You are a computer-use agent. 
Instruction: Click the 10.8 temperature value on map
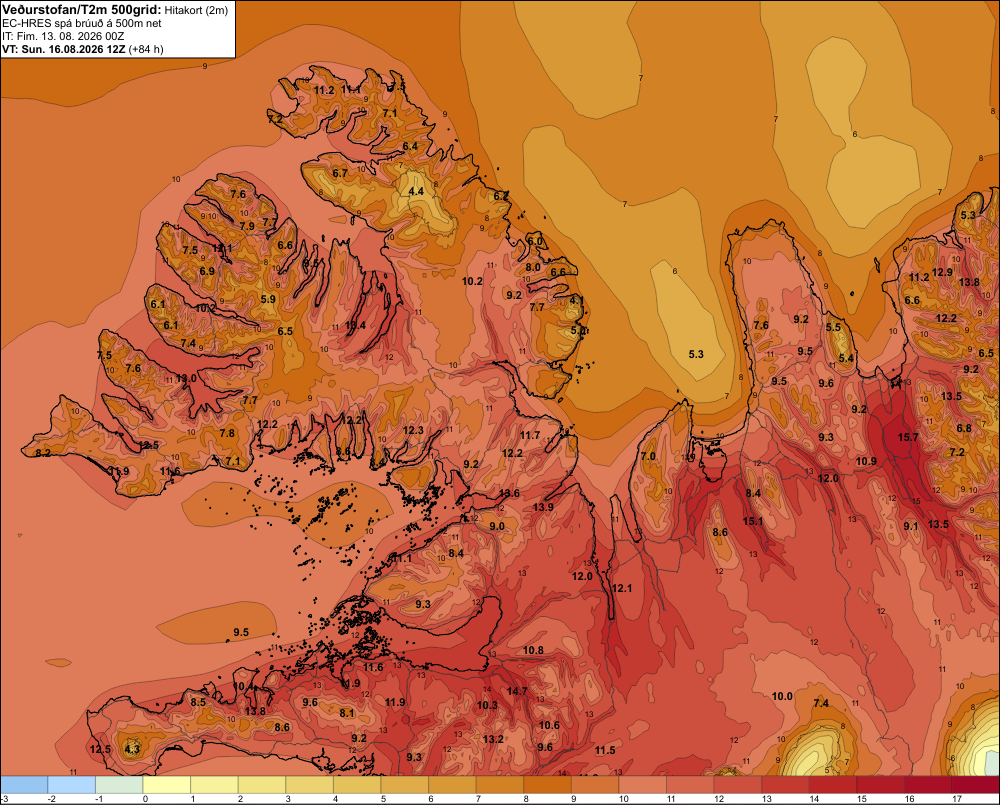[533, 650]
